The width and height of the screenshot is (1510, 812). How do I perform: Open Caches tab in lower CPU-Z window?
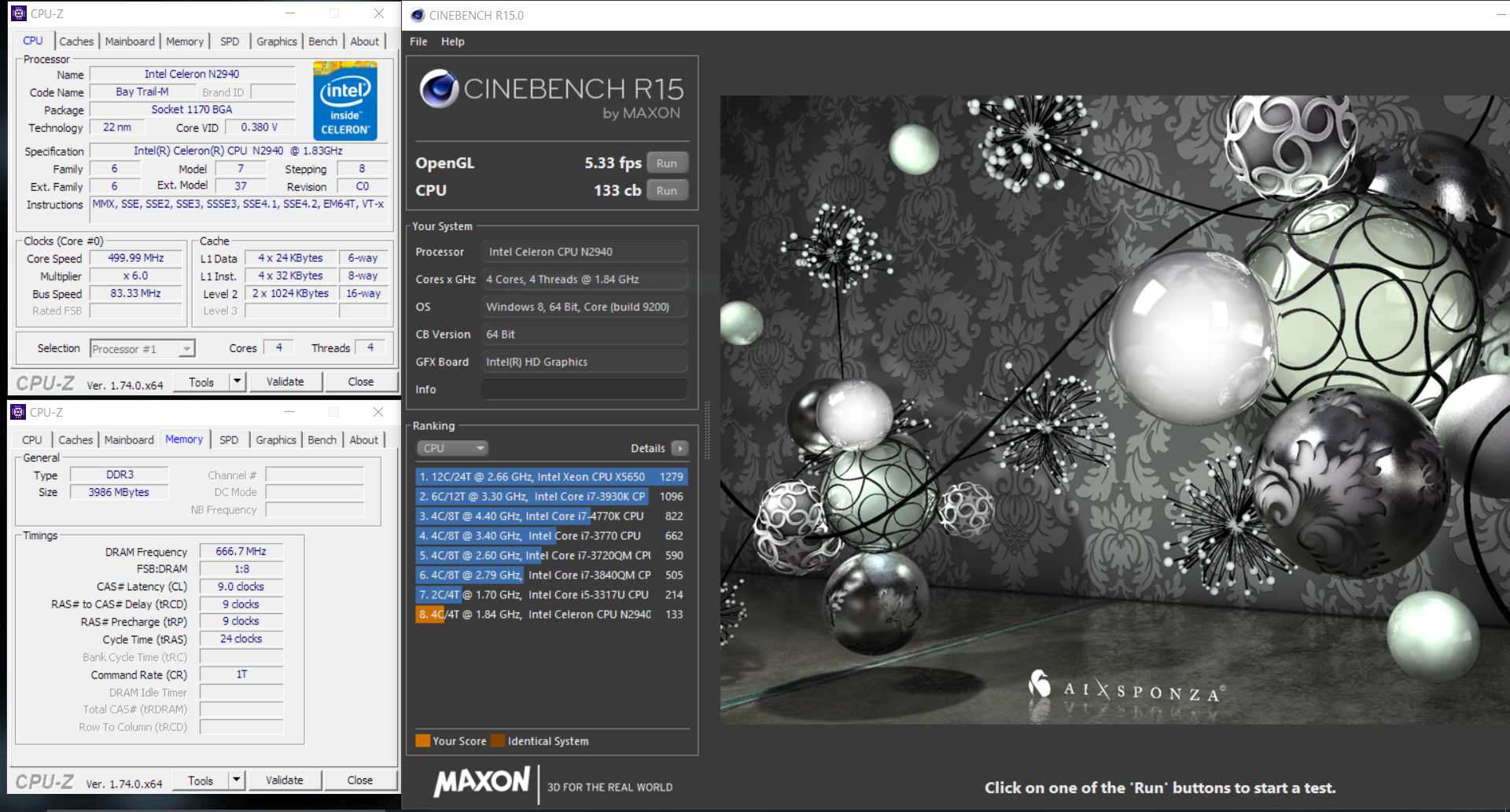coord(75,440)
